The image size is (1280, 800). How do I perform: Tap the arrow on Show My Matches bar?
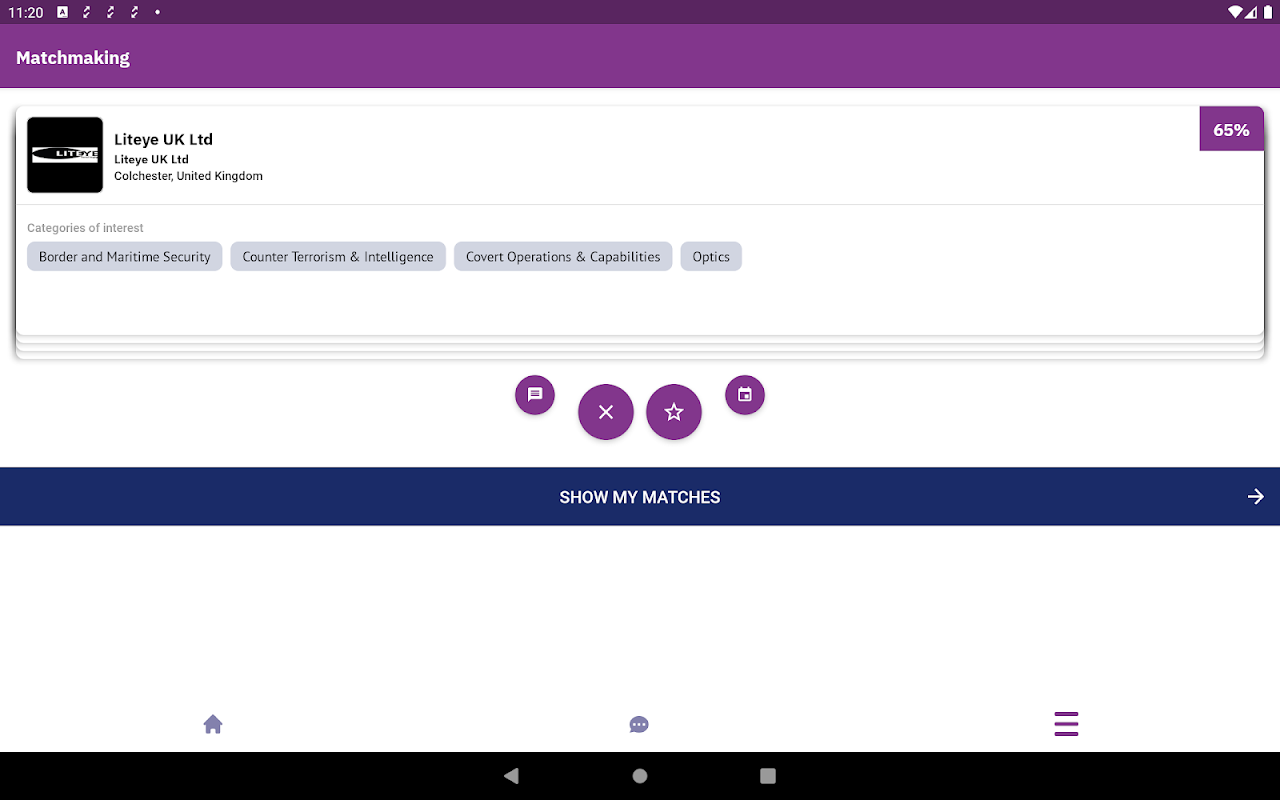coord(1256,497)
